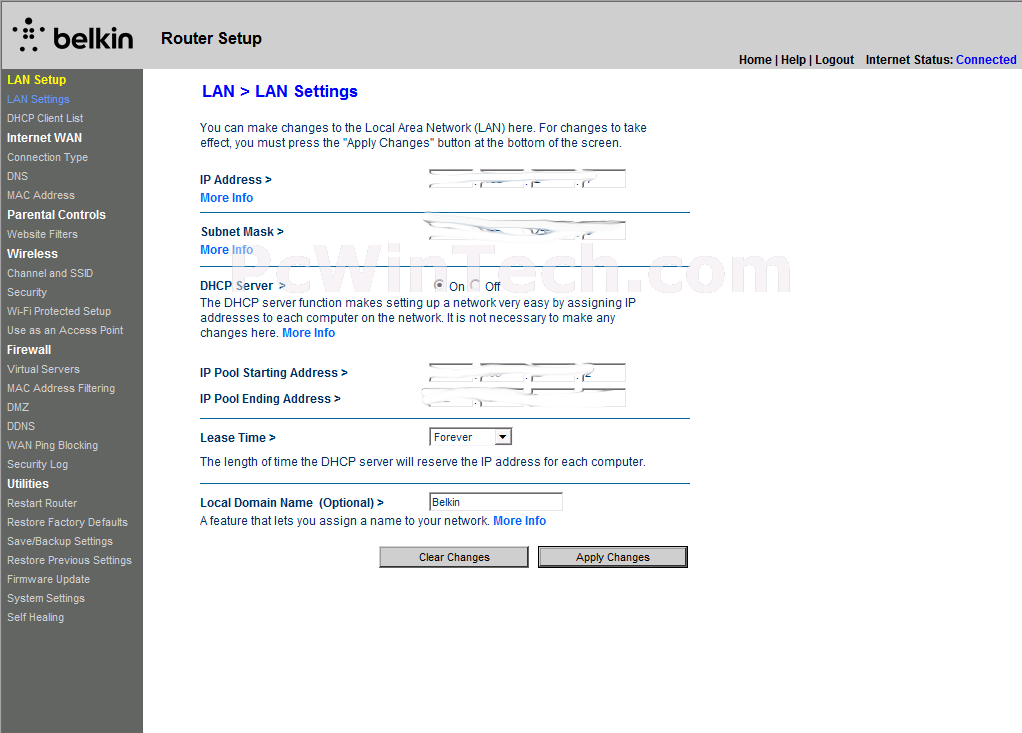This screenshot has width=1022, height=733.
Task: Open MAC Address under Internet WAN
Action: 40,195
